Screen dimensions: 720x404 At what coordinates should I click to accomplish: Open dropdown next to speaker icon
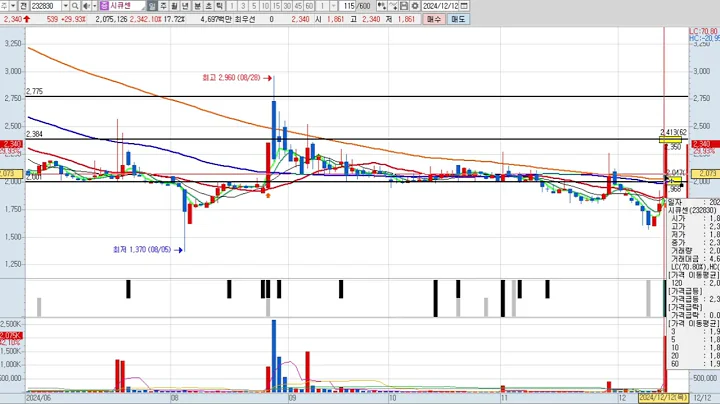point(95,6)
